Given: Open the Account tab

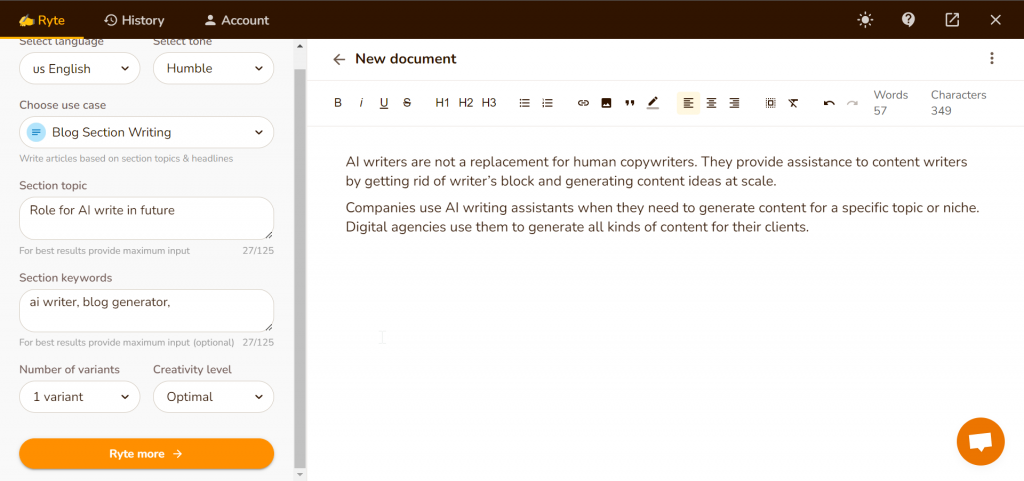Looking at the screenshot, I should (x=236, y=20).
